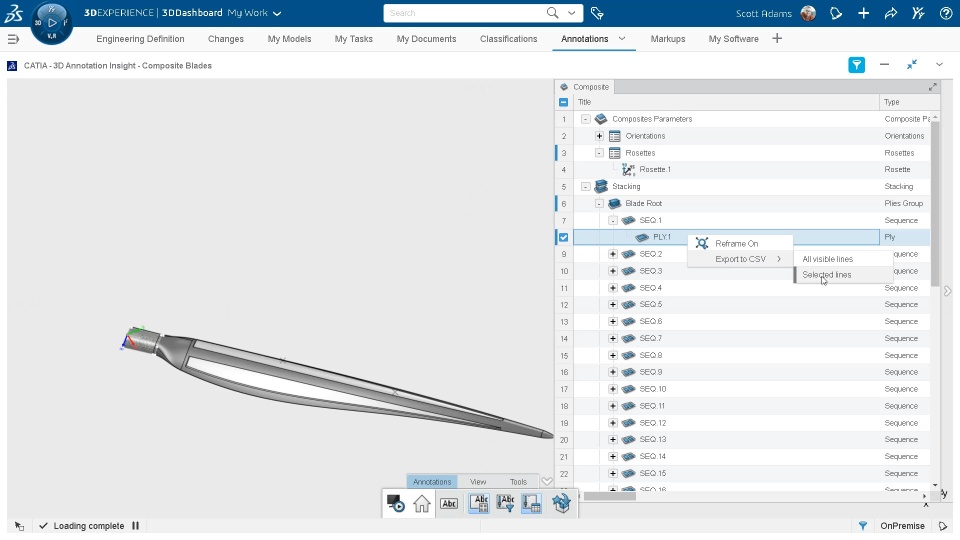960x540 pixels.
Task: Open the notifications bell
Action: [x=836, y=13]
